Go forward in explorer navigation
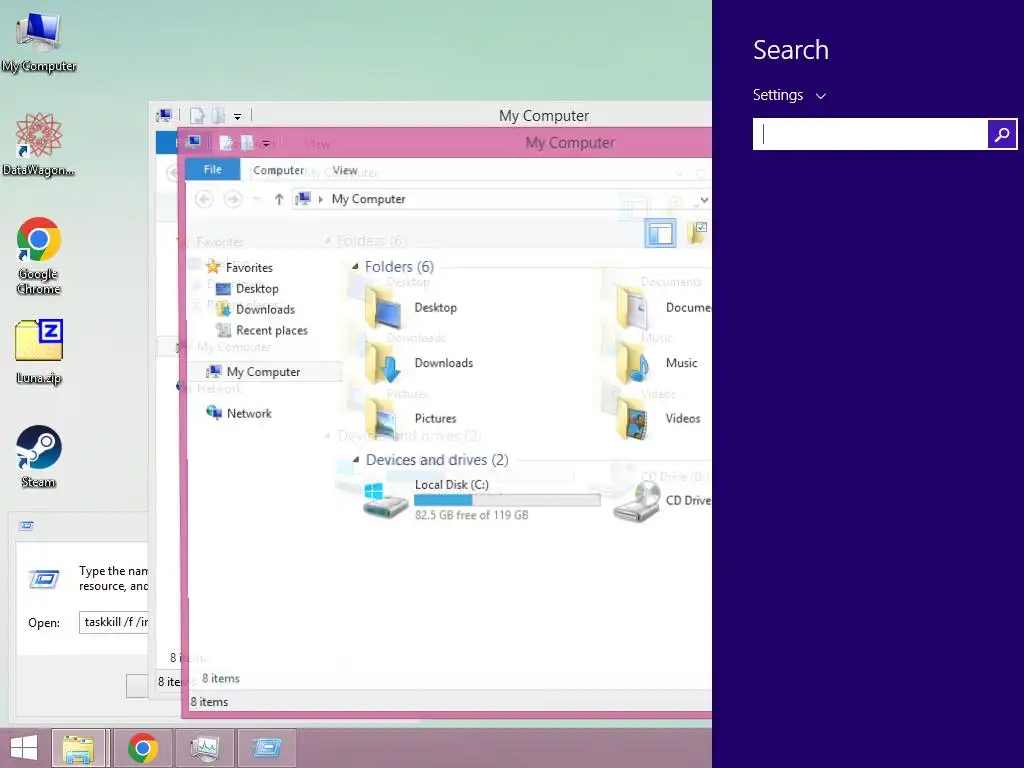Viewport: 1024px width, 768px height. pyautogui.click(x=232, y=199)
